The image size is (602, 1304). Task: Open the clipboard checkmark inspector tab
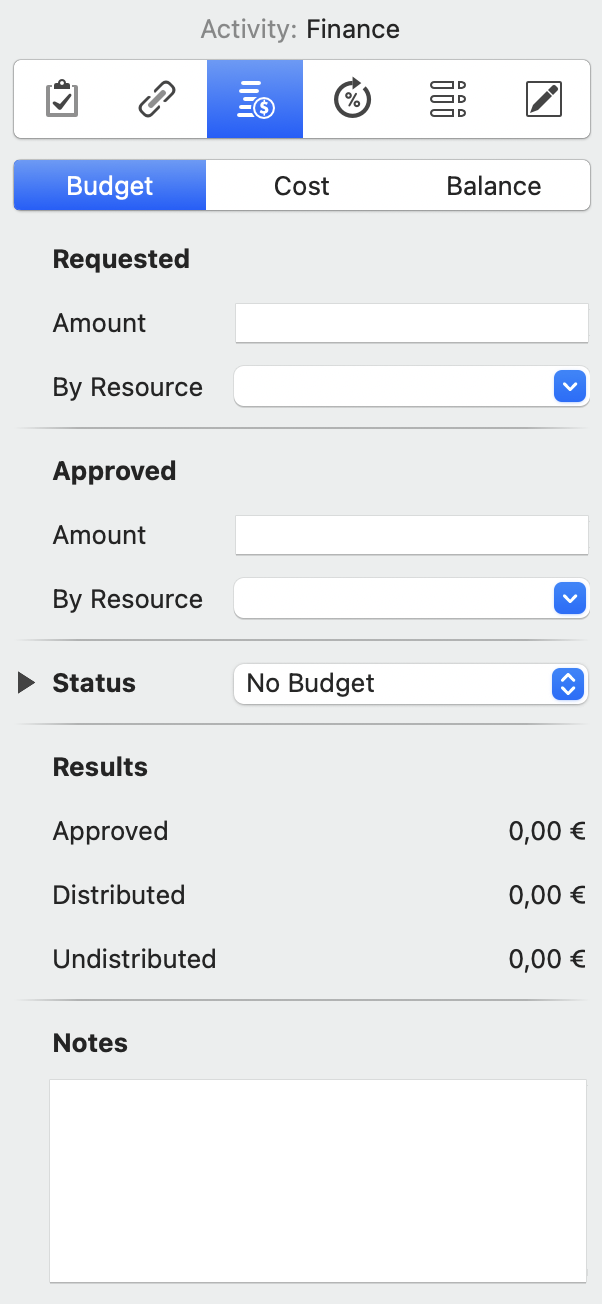[x=62, y=99]
